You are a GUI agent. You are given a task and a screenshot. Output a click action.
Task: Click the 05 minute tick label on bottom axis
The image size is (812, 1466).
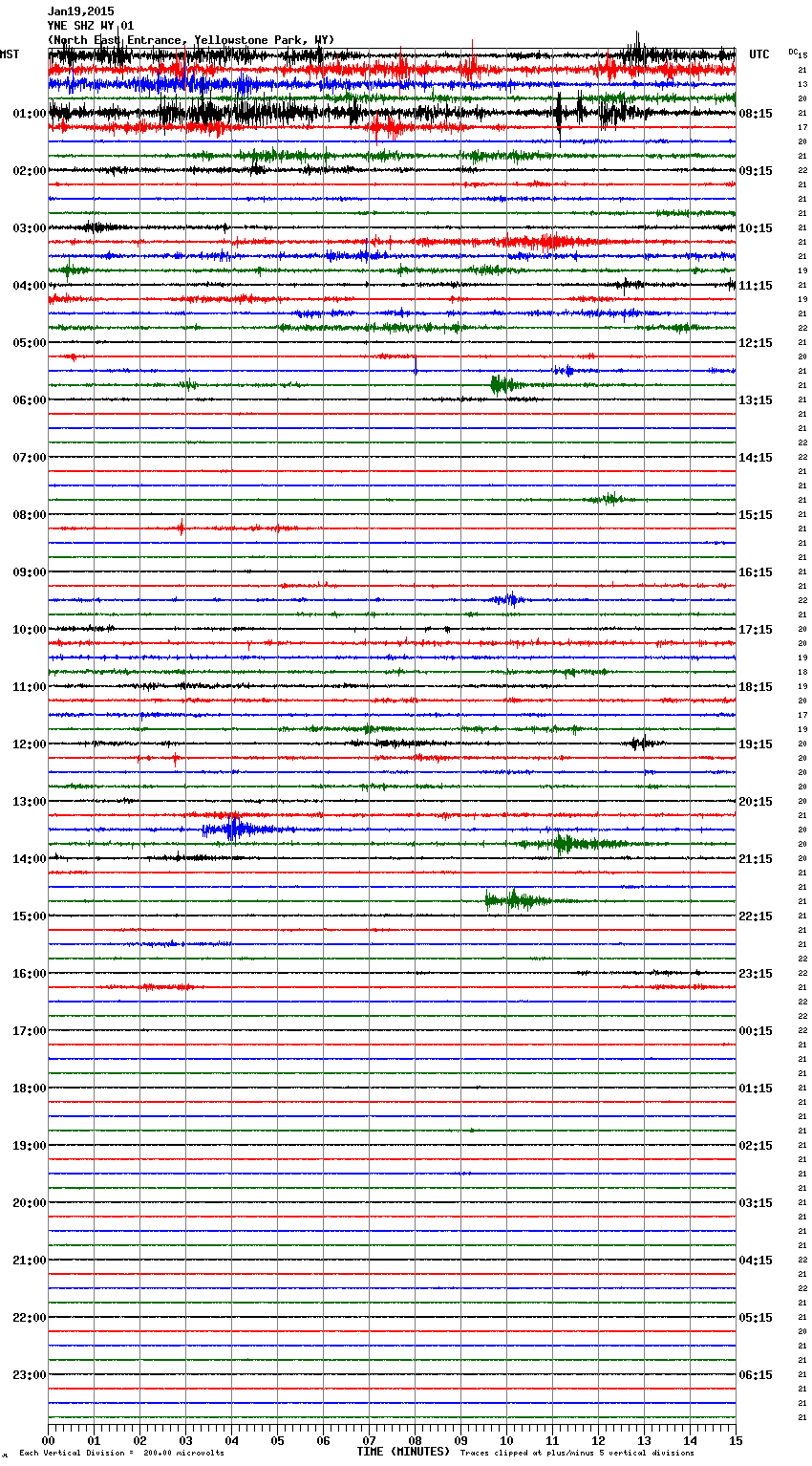pyautogui.click(x=277, y=1440)
